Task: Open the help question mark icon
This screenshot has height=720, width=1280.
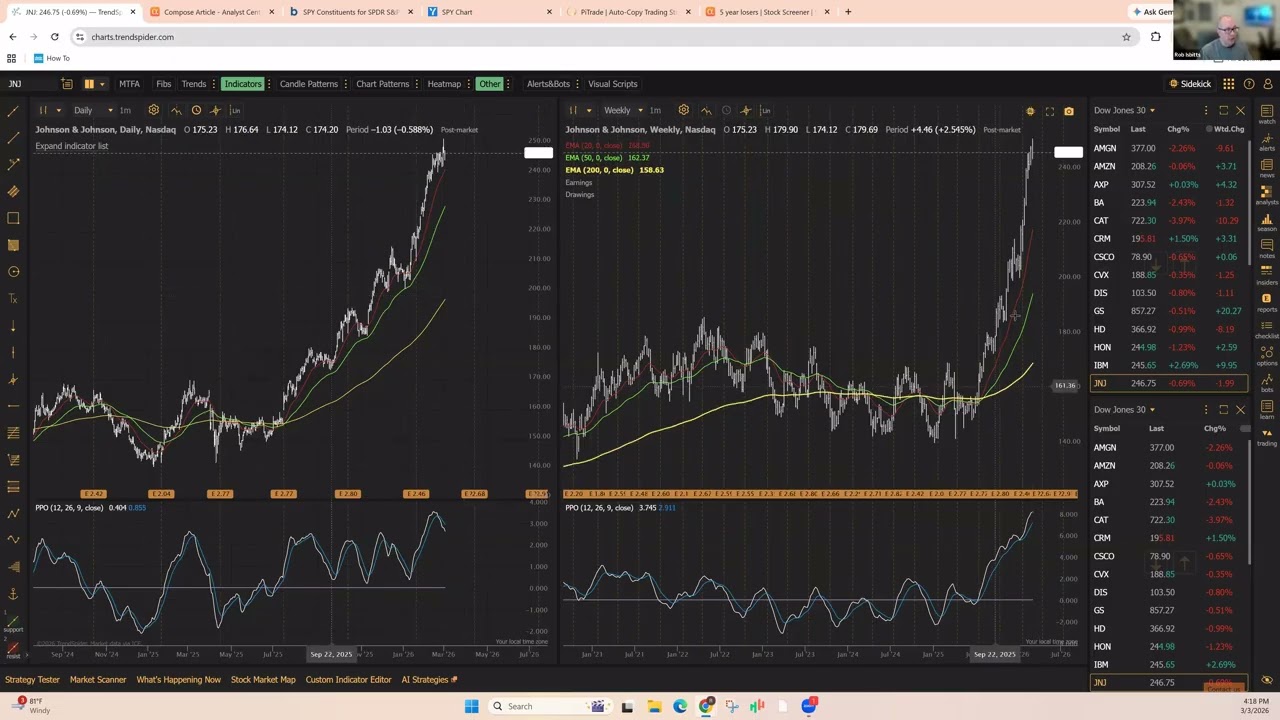Action: click(x=1248, y=84)
